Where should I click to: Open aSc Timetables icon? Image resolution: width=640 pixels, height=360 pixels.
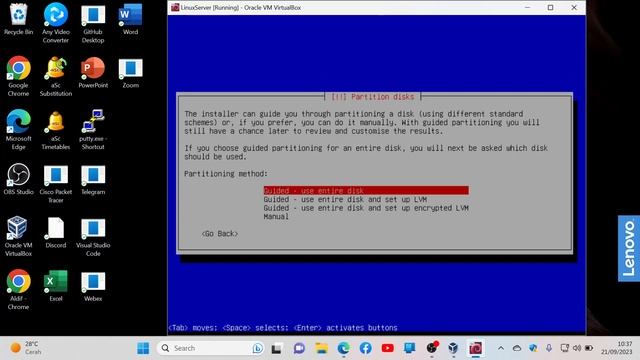pos(56,129)
